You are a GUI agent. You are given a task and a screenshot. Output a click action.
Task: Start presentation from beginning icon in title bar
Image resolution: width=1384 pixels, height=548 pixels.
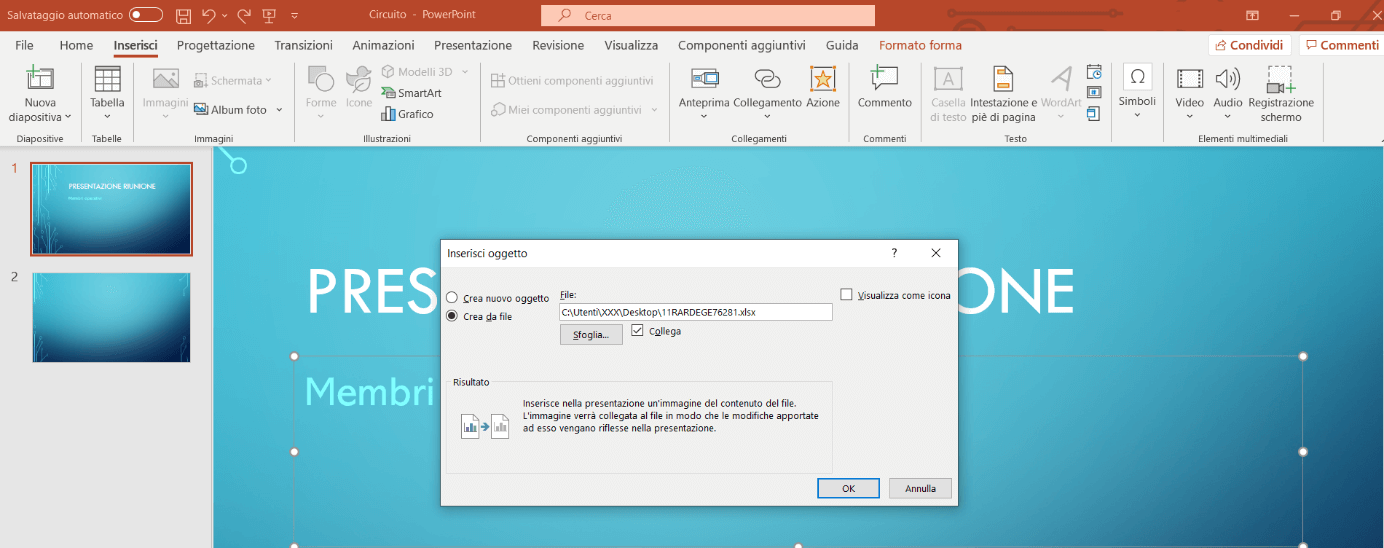[268, 16]
